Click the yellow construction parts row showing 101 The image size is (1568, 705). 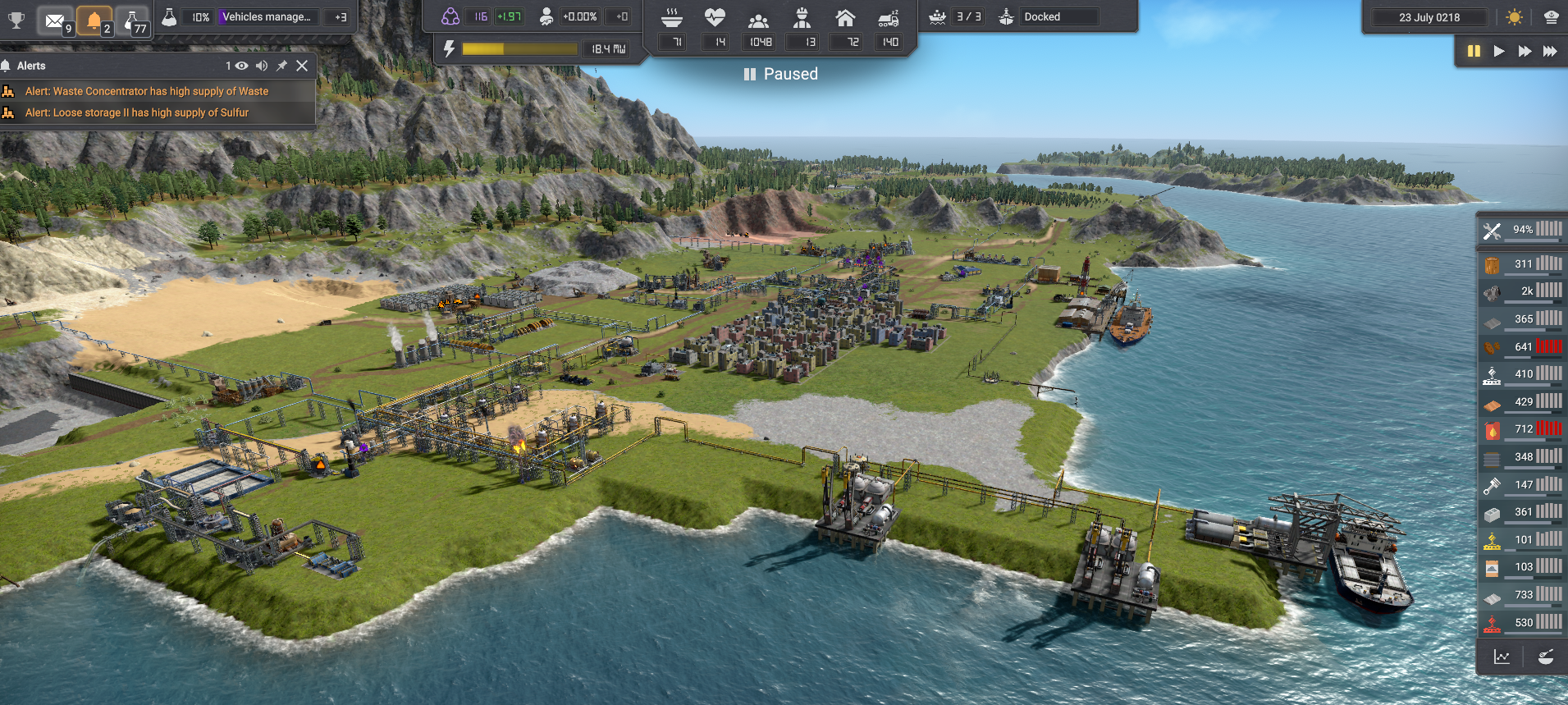tap(1522, 539)
